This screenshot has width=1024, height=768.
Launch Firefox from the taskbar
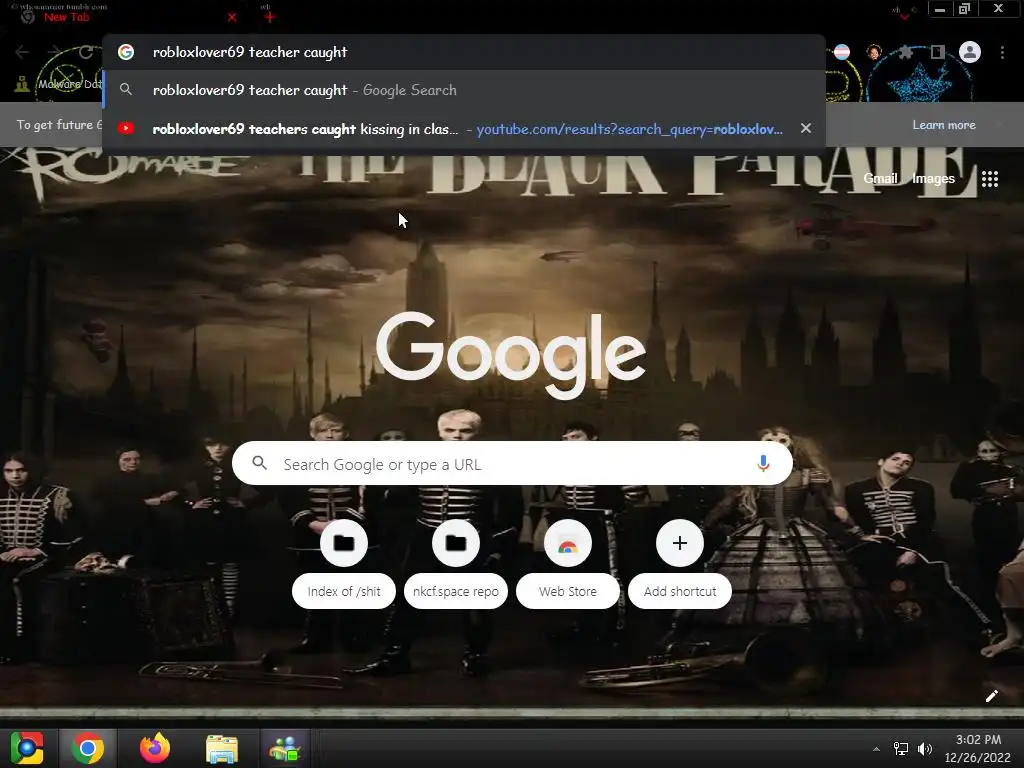(x=155, y=748)
